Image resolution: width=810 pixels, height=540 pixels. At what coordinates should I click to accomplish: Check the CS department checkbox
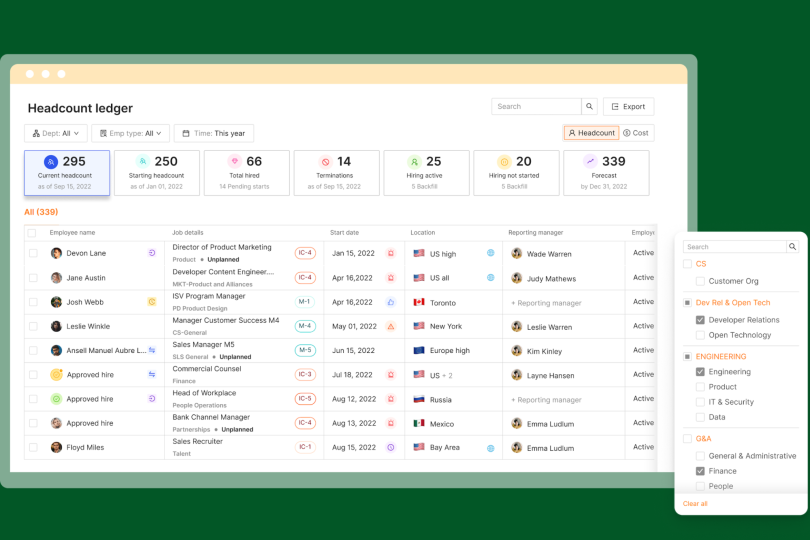687,264
